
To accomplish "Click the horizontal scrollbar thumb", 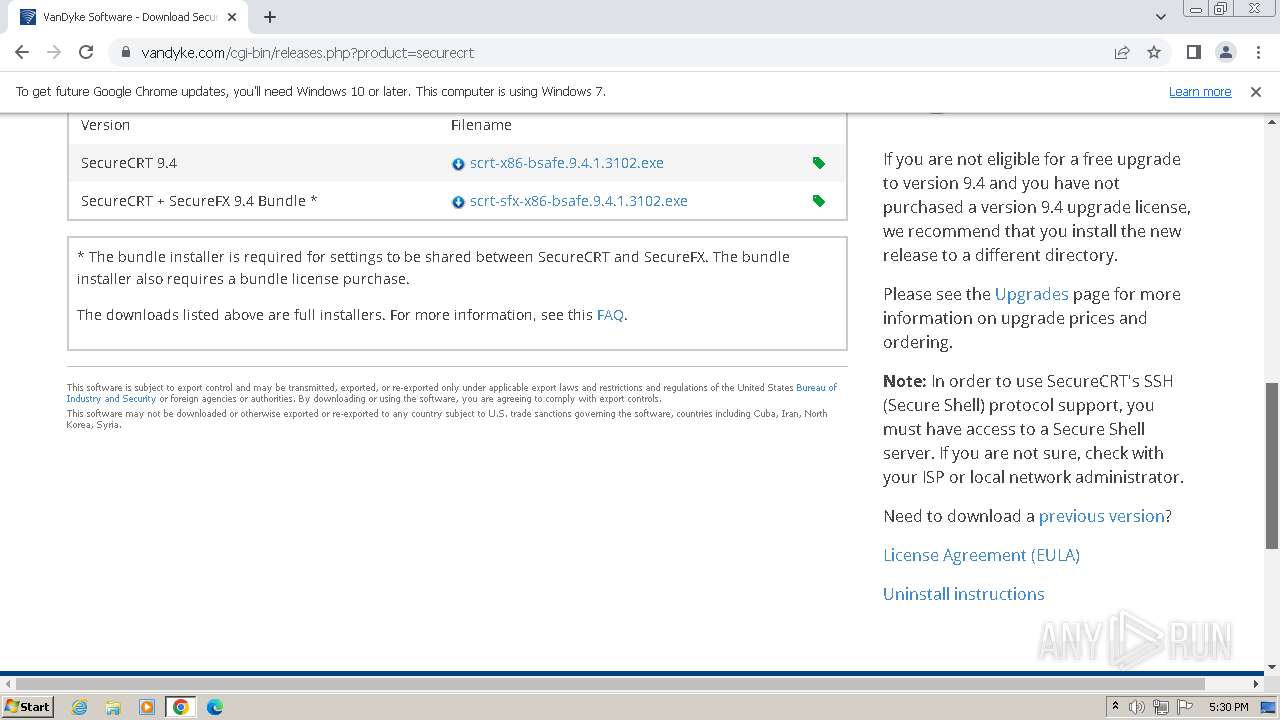I will click(610, 684).
